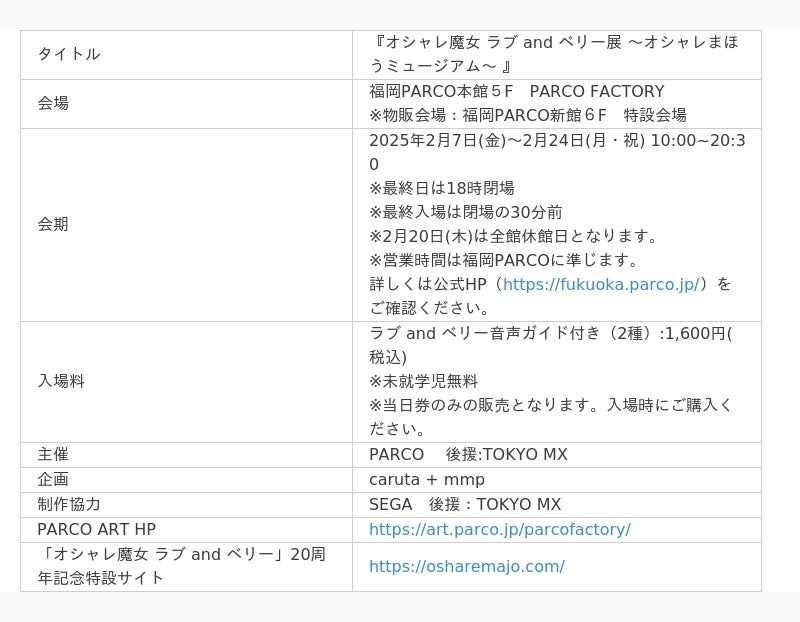Click the 20周年記念特設サイト label cell
This screenshot has height=622, width=800.
[x=186, y=567]
